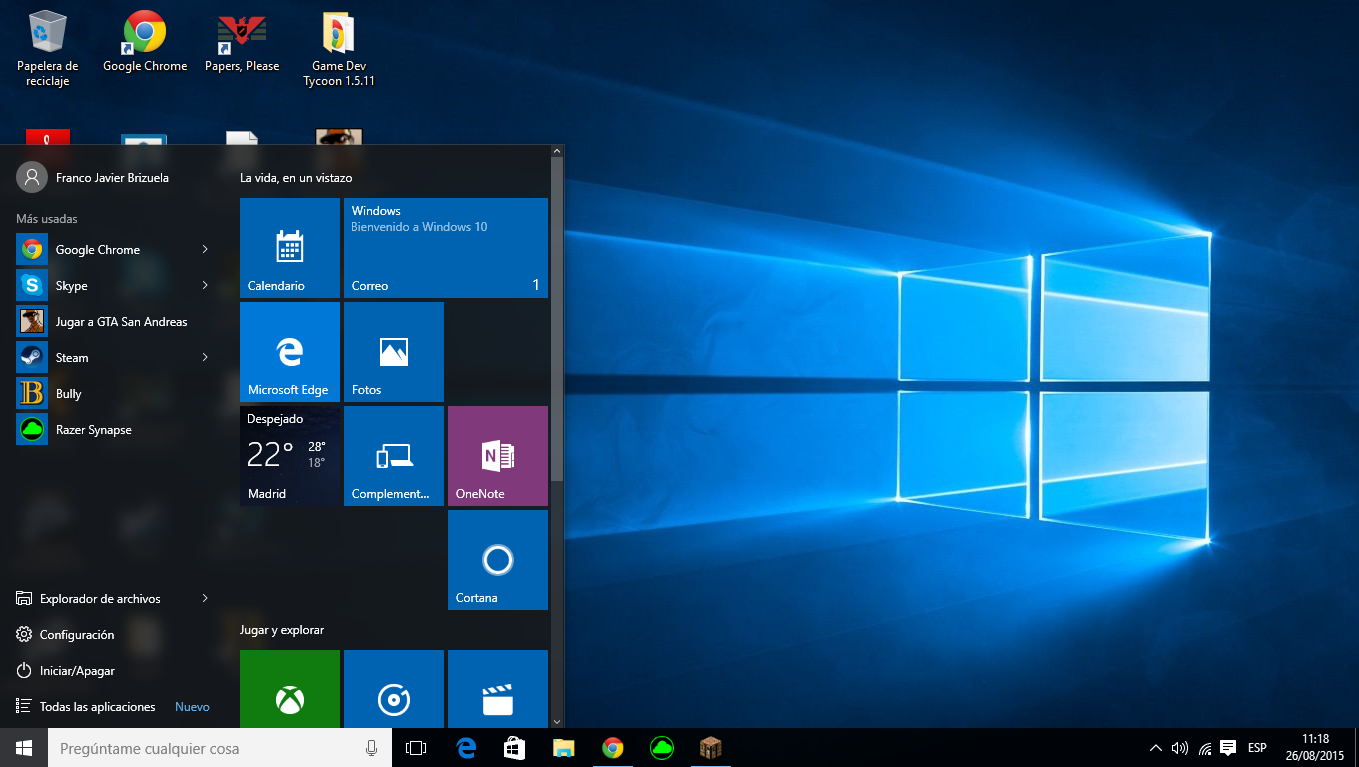This screenshot has height=767, width=1359.
Task: Open the Fotos tile
Action: 394,352
